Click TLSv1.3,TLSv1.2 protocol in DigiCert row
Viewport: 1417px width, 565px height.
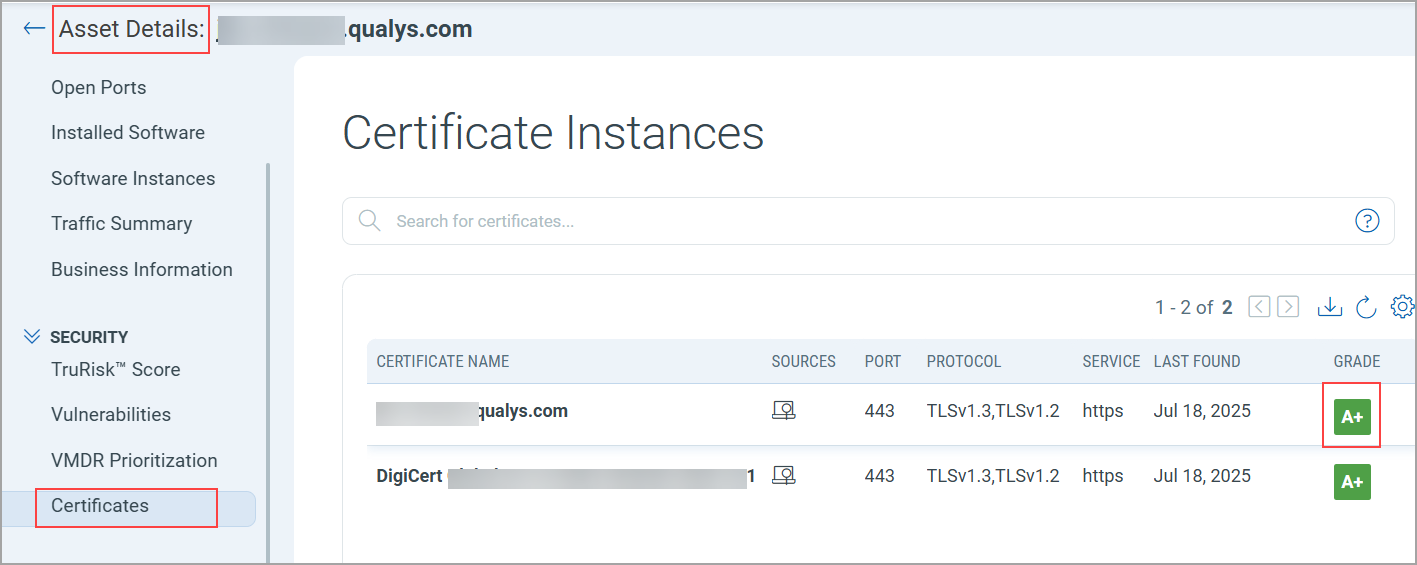tap(993, 476)
